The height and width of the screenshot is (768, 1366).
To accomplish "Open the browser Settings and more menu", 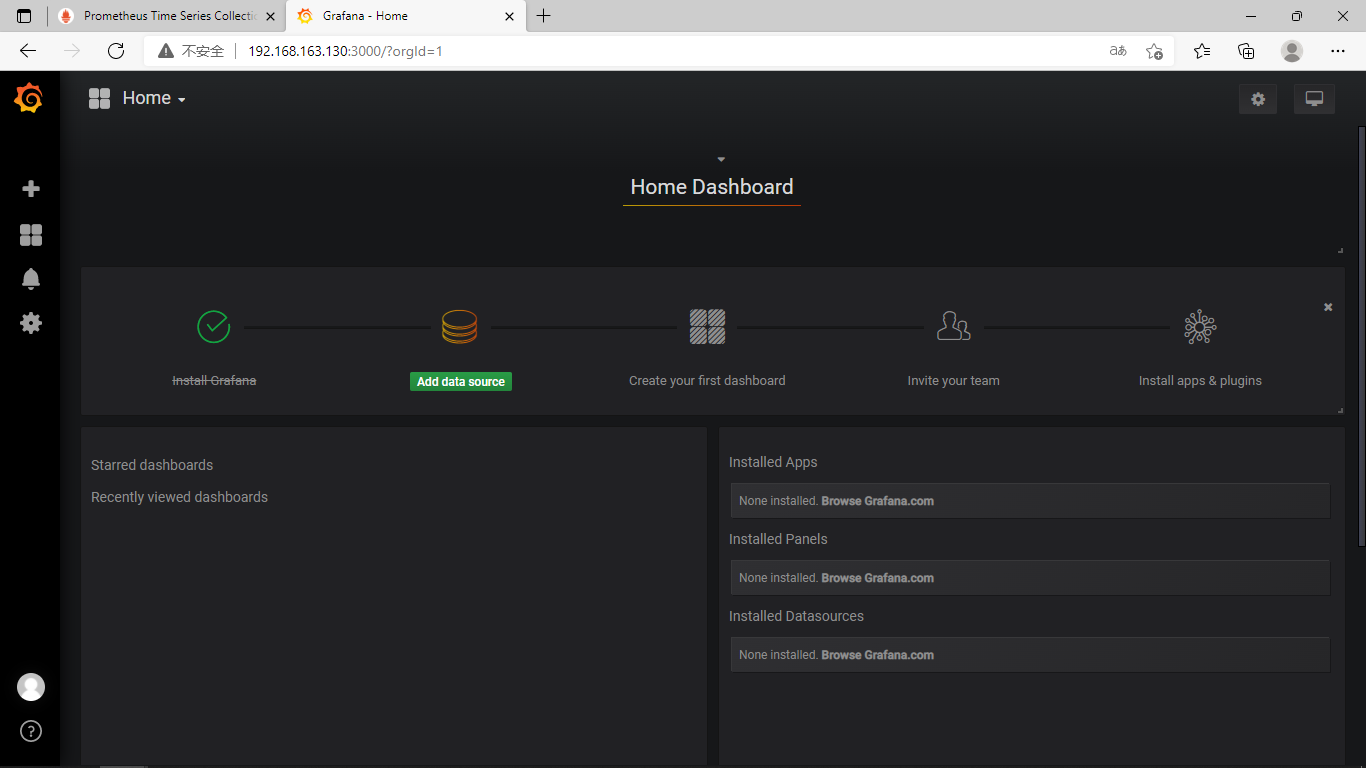I will tap(1338, 51).
